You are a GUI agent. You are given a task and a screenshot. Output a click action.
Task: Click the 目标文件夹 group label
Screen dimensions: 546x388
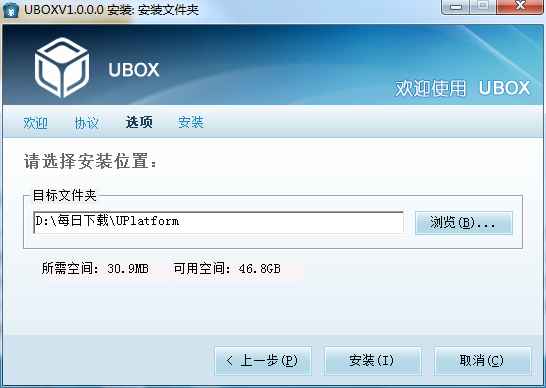coord(64,196)
